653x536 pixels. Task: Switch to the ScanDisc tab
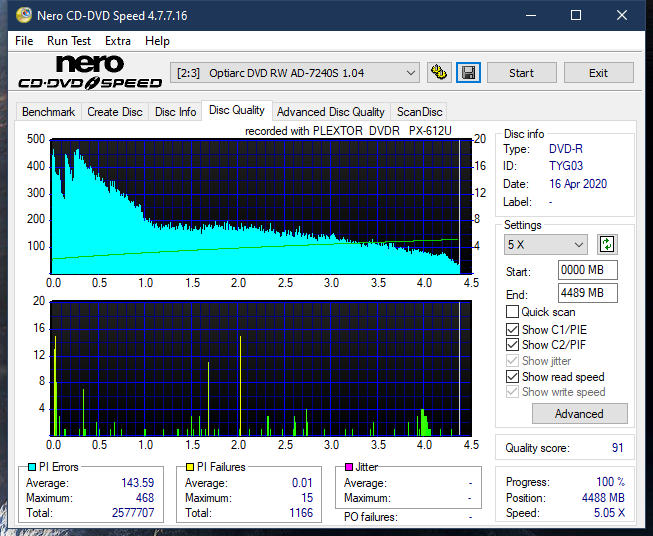coord(419,112)
